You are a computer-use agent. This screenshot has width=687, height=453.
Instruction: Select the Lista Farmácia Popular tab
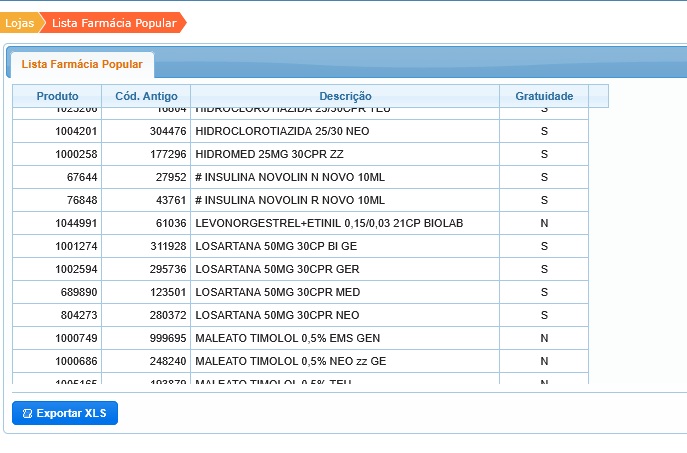click(x=81, y=65)
